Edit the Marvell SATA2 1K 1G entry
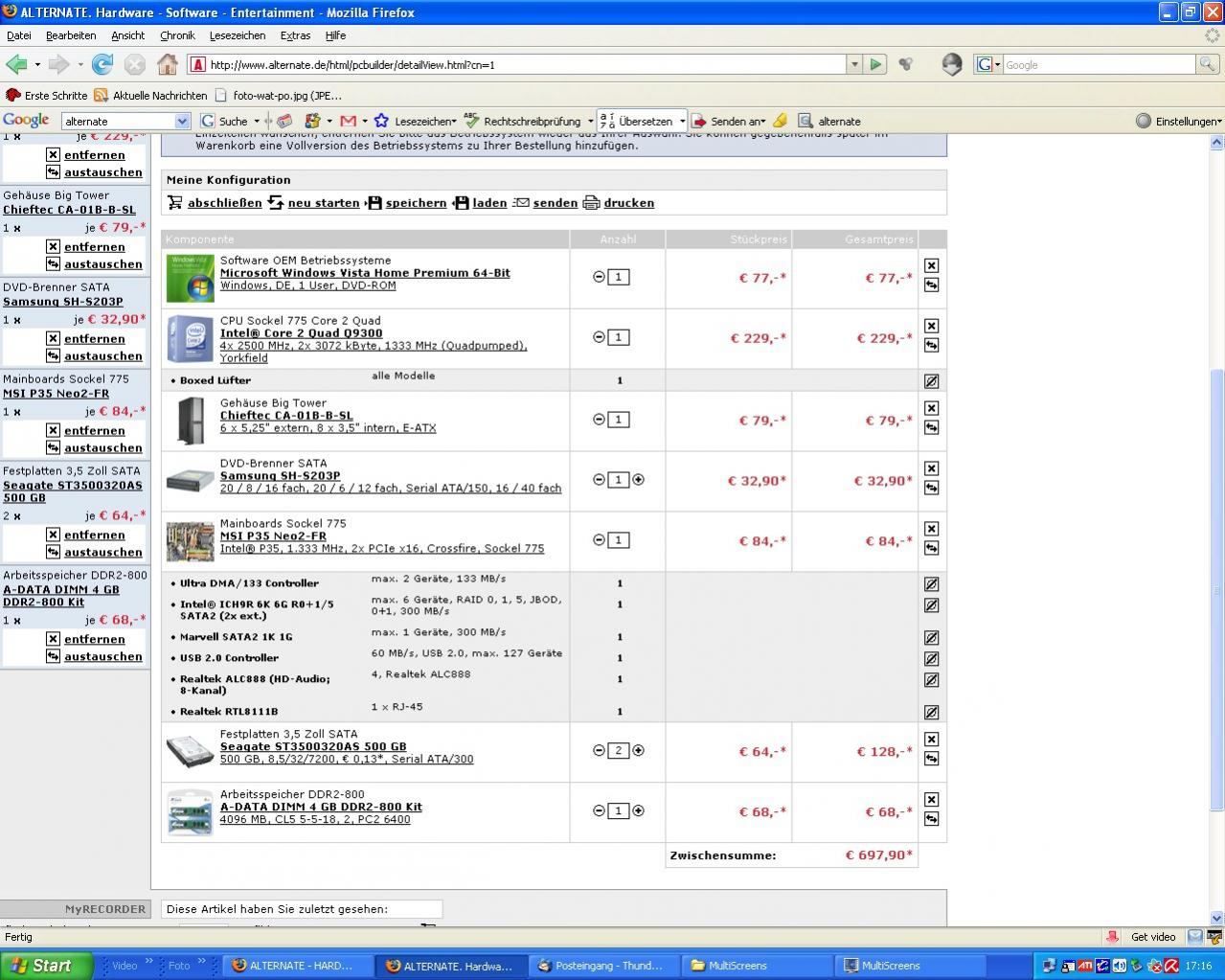1225x980 pixels. coord(931,637)
